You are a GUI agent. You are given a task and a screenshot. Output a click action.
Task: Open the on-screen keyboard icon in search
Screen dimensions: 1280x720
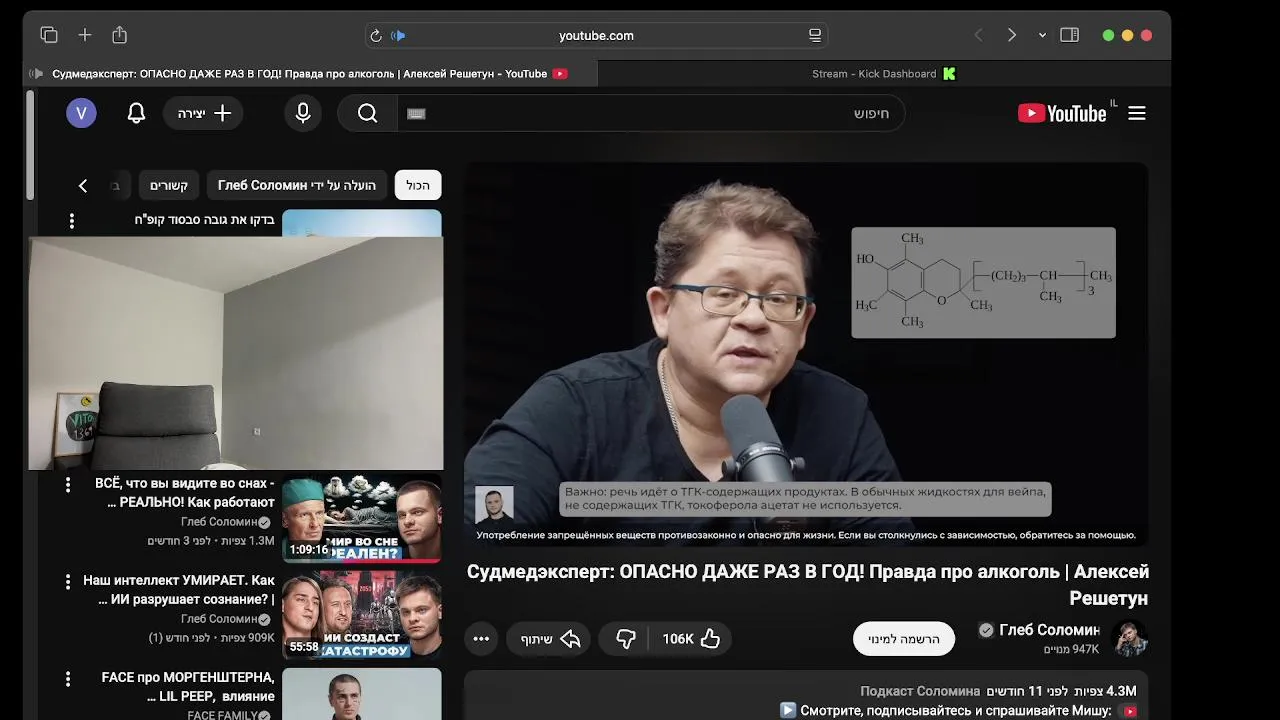click(x=417, y=114)
